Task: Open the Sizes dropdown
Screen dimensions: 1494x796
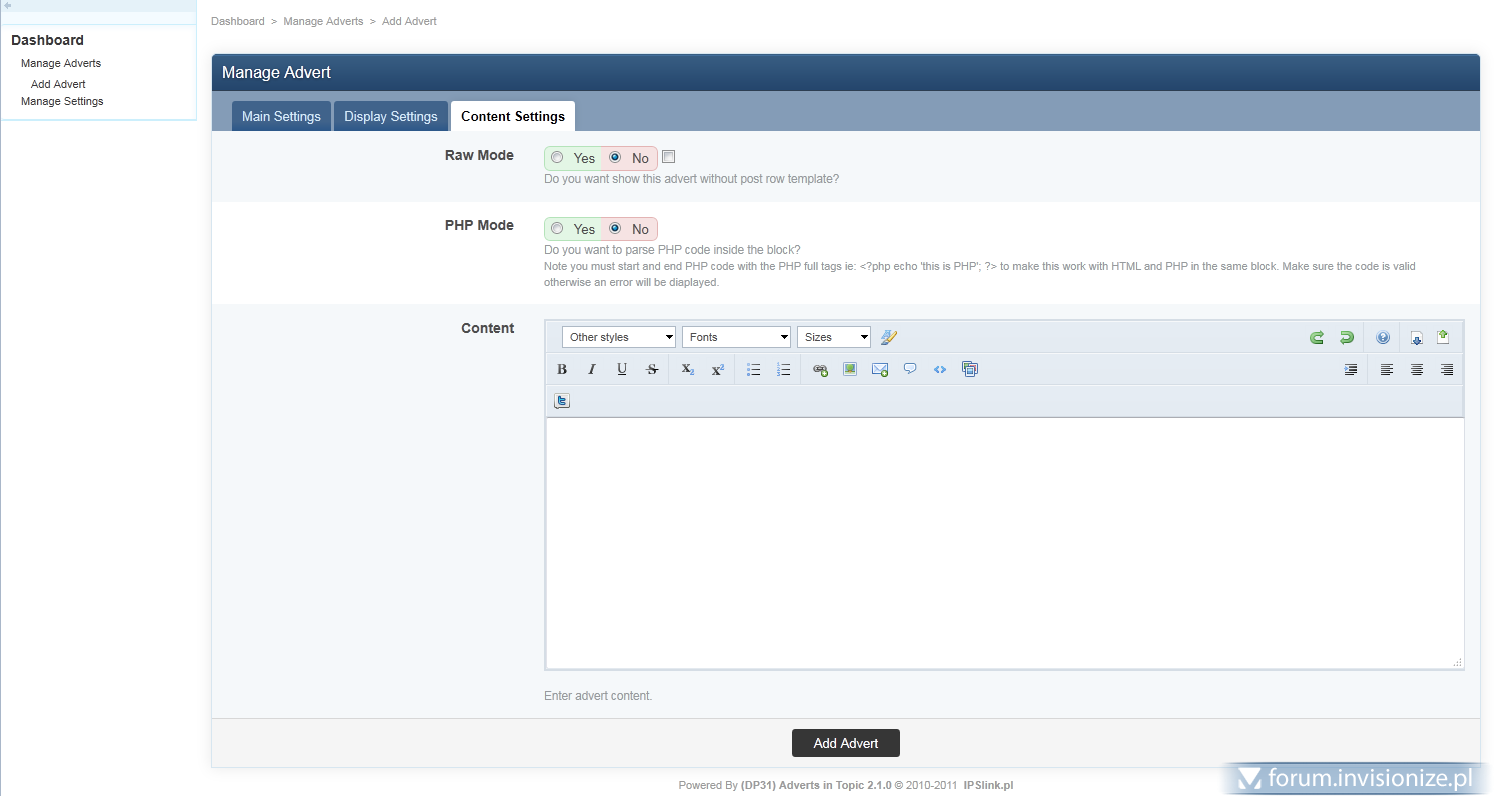Action: [x=833, y=337]
